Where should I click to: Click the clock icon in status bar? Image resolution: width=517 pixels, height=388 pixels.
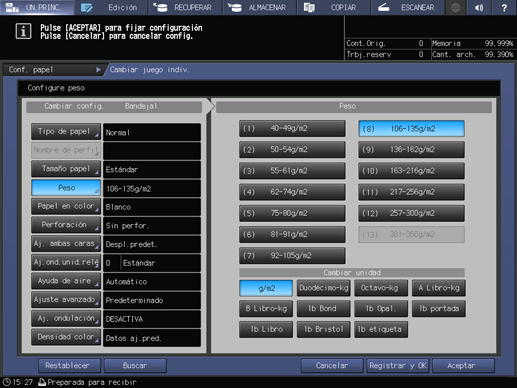pos(6,382)
